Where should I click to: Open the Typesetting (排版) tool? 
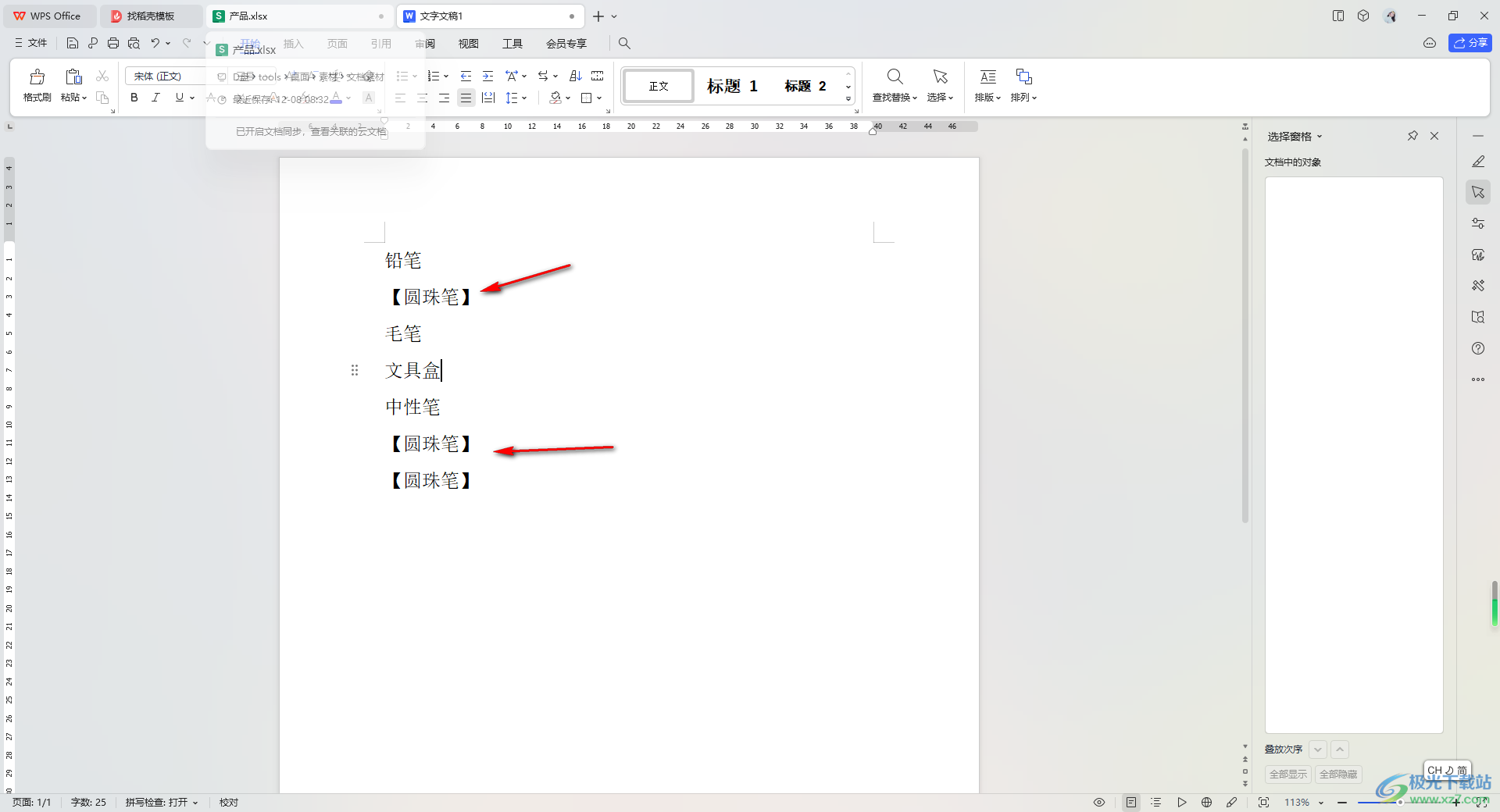[x=987, y=85]
